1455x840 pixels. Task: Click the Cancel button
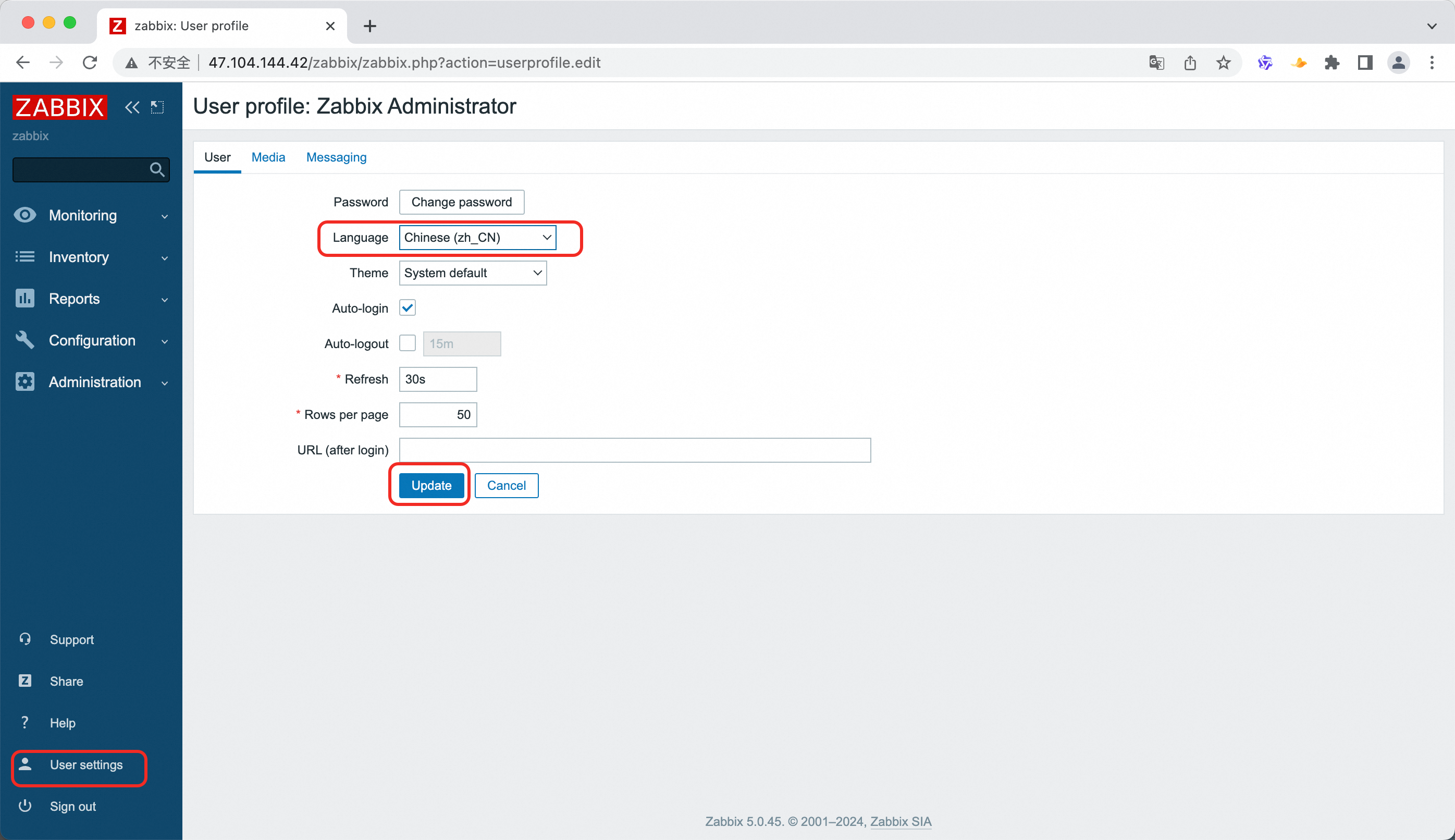click(x=506, y=485)
